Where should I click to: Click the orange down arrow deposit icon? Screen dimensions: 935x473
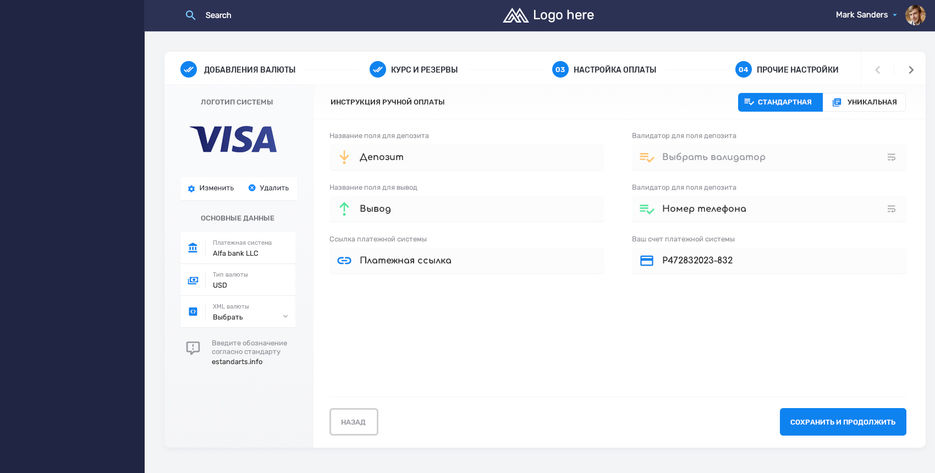(x=344, y=157)
